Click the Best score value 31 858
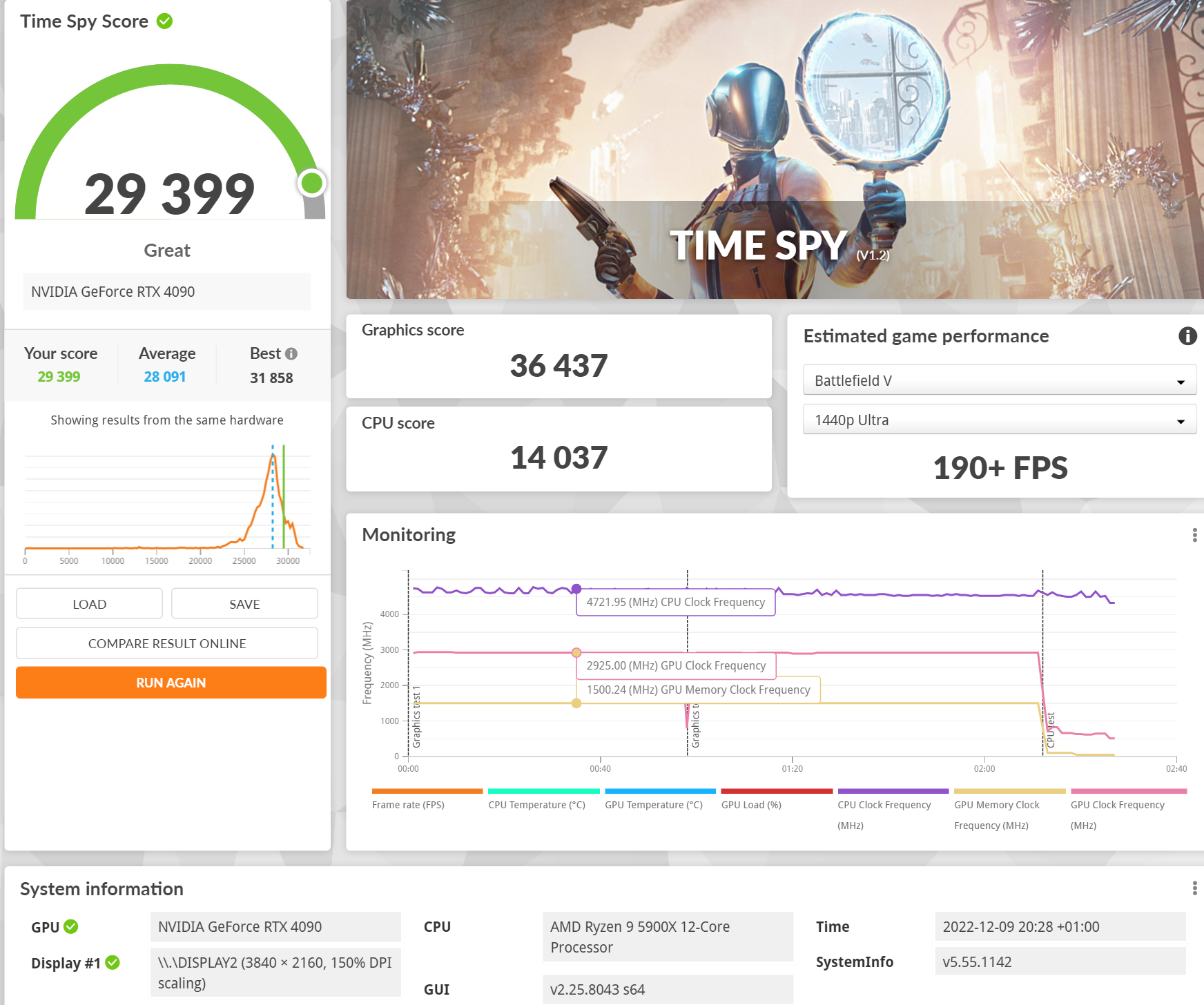The image size is (1204, 1005). pos(271,378)
